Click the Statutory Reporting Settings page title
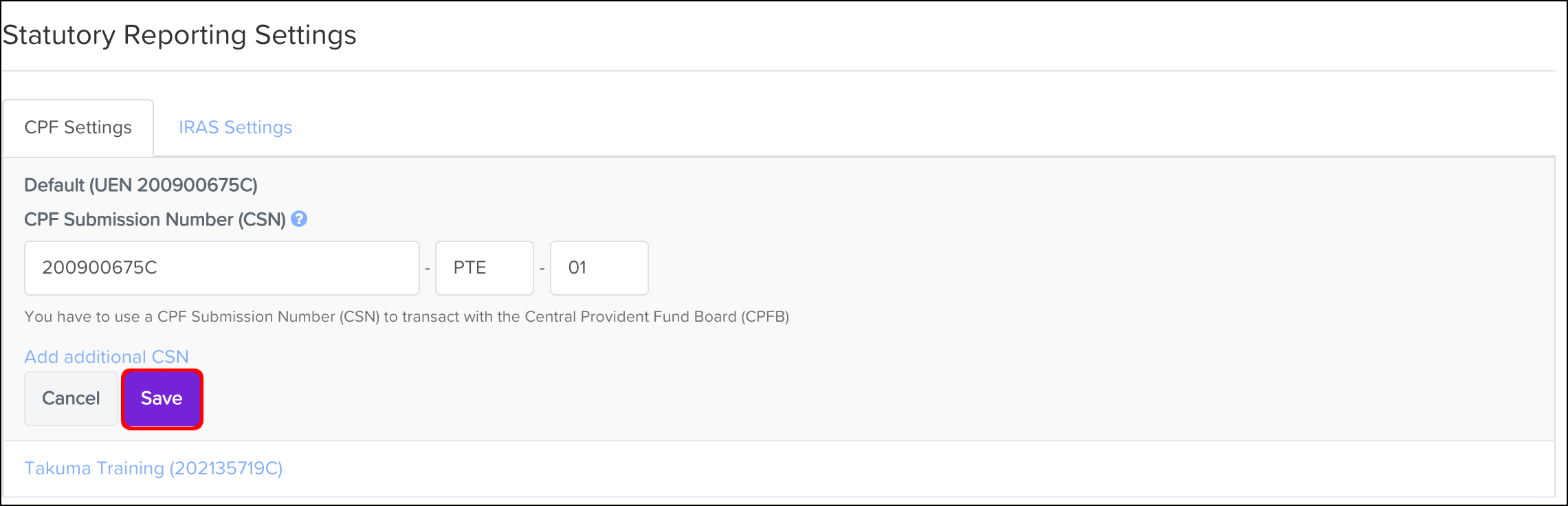1568x506 pixels. coord(179,35)
